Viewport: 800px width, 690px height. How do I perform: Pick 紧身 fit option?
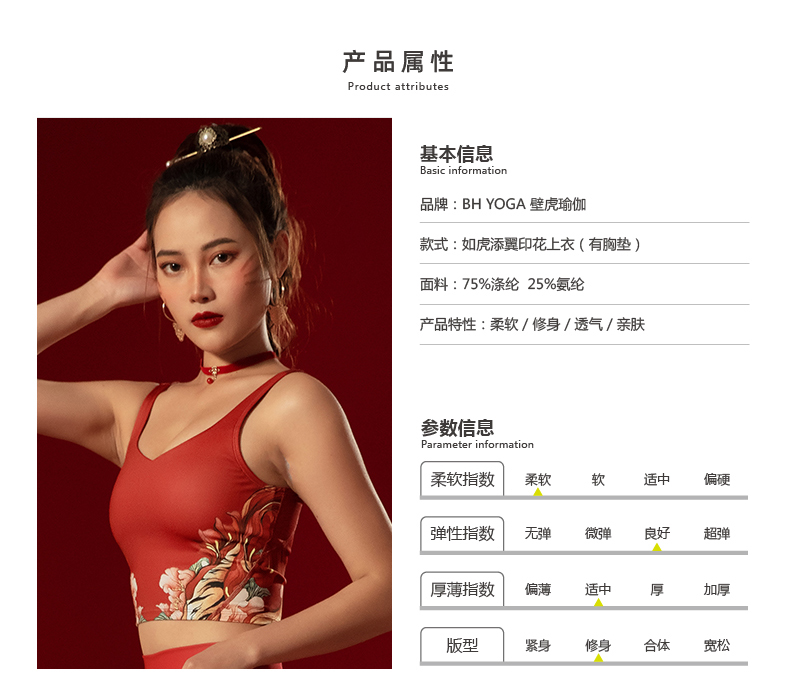tap(538, 646)
